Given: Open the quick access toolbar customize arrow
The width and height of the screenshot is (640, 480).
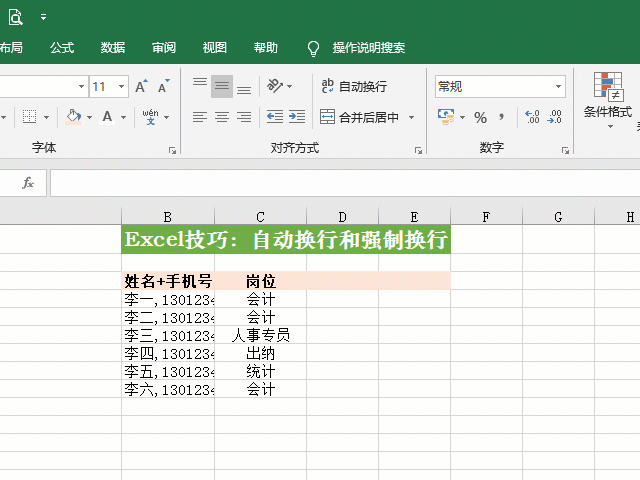Looking at the screenshot, I should coord(43,17).
